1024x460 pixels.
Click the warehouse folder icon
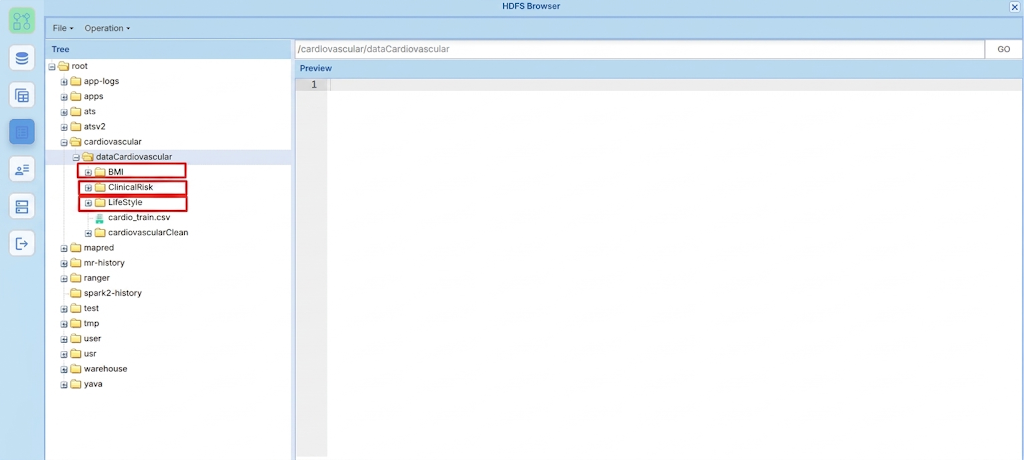click(x=75, y=369)
